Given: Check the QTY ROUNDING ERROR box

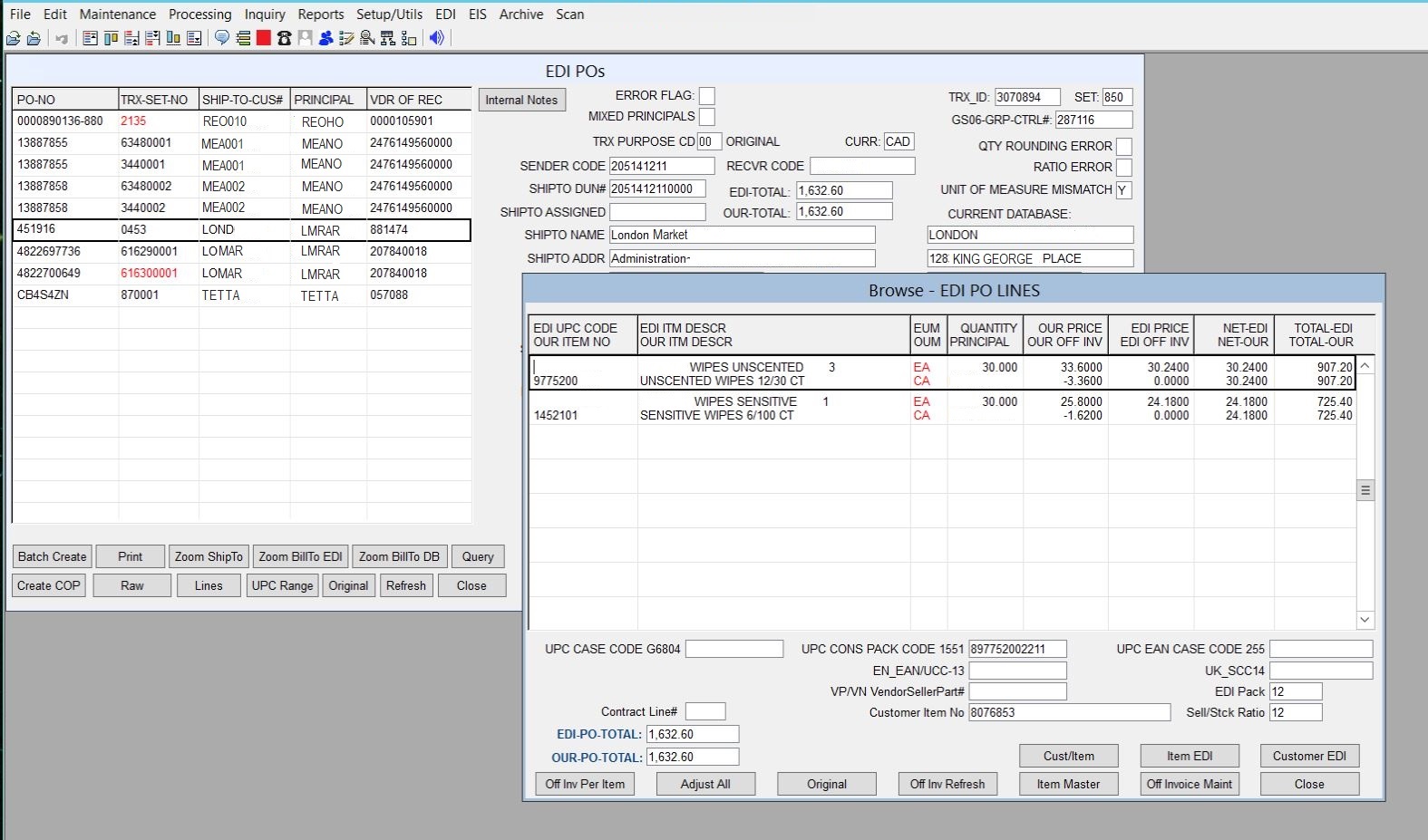Looking at the screenshot, I should 1124,147.
